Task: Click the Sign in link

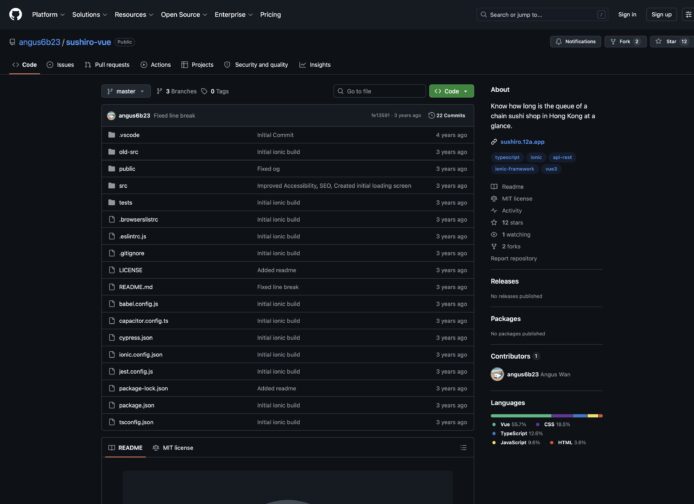Action: tap(627, 15)
